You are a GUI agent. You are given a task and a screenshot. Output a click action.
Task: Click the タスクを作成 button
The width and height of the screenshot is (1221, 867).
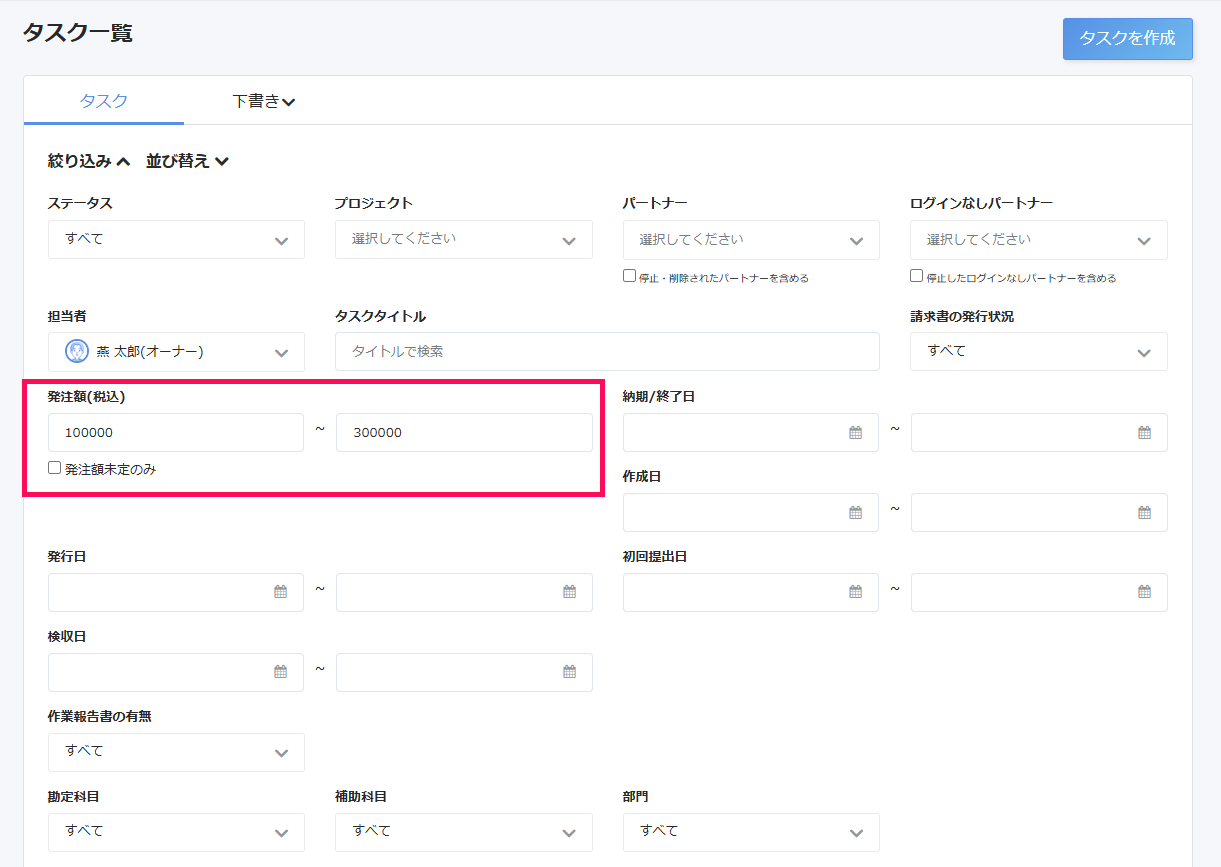(x=1127, y=39)
